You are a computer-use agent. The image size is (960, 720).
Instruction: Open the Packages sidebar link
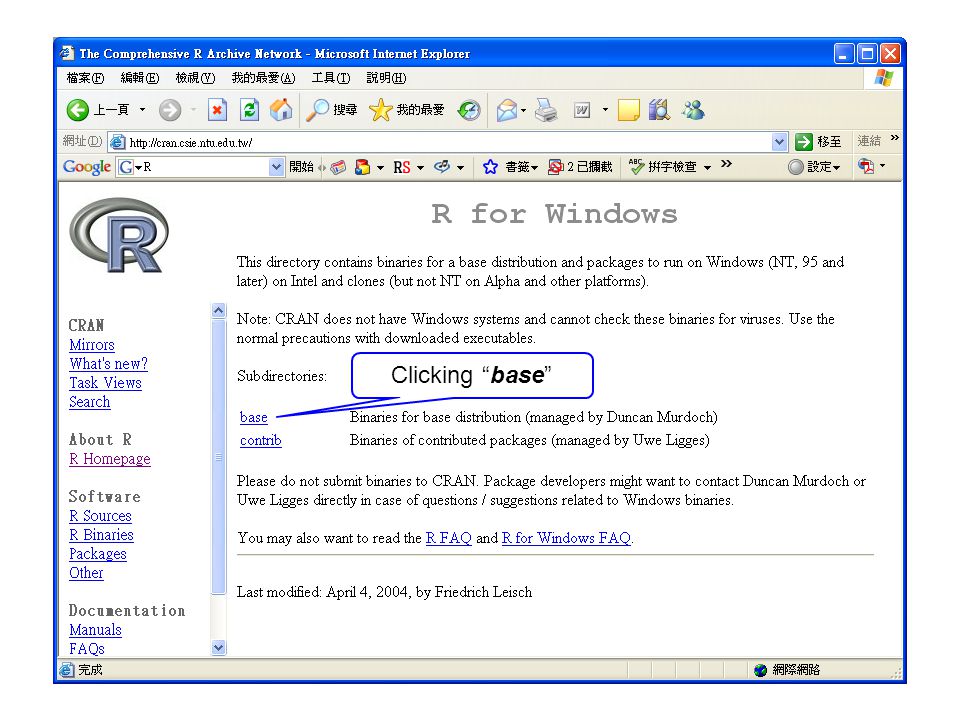pos(98,554)
